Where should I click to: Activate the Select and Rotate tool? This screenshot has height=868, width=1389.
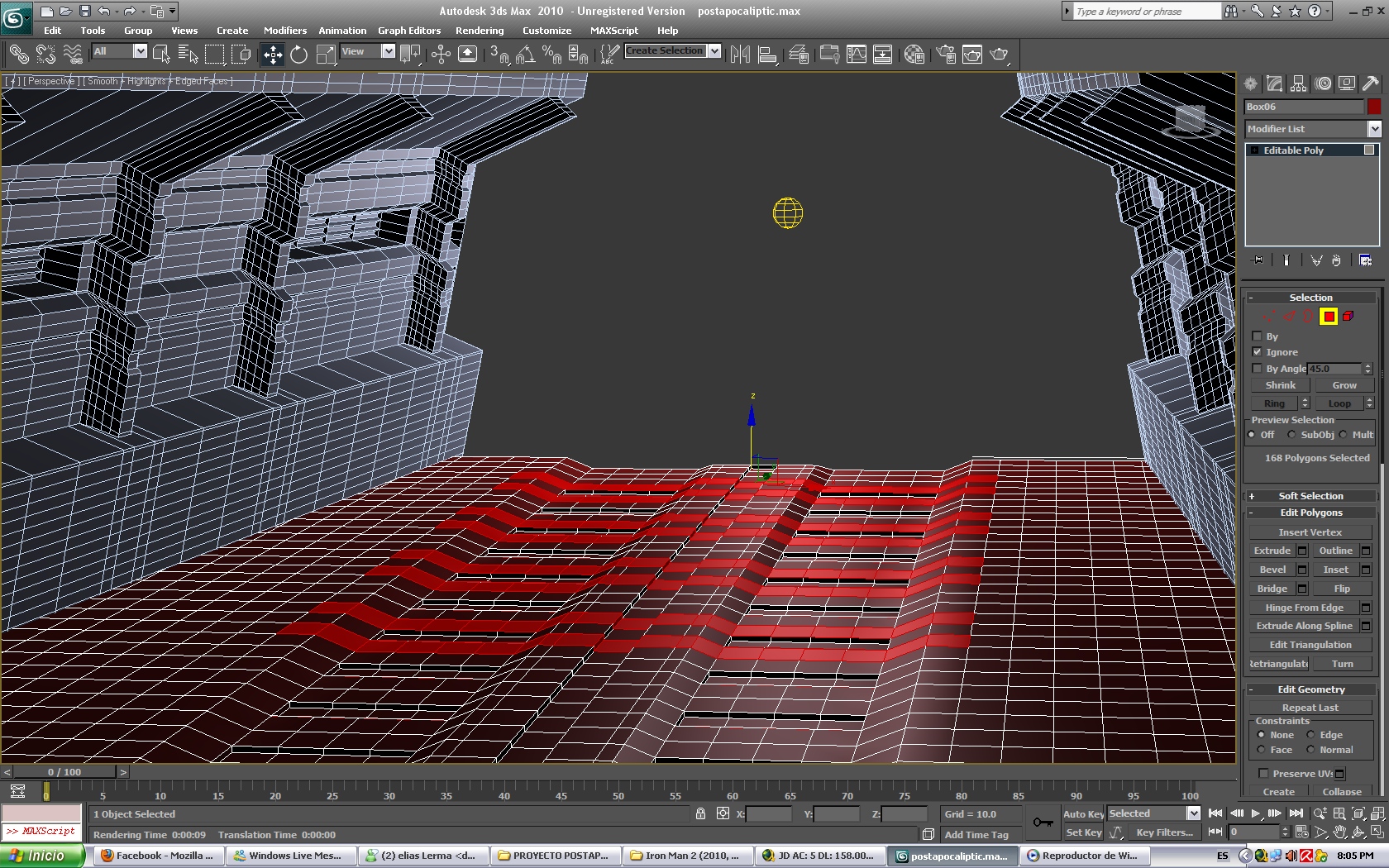pos(298,55)
